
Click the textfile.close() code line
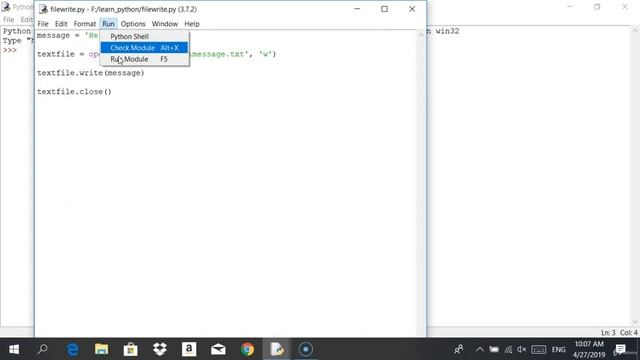(74, 92)
